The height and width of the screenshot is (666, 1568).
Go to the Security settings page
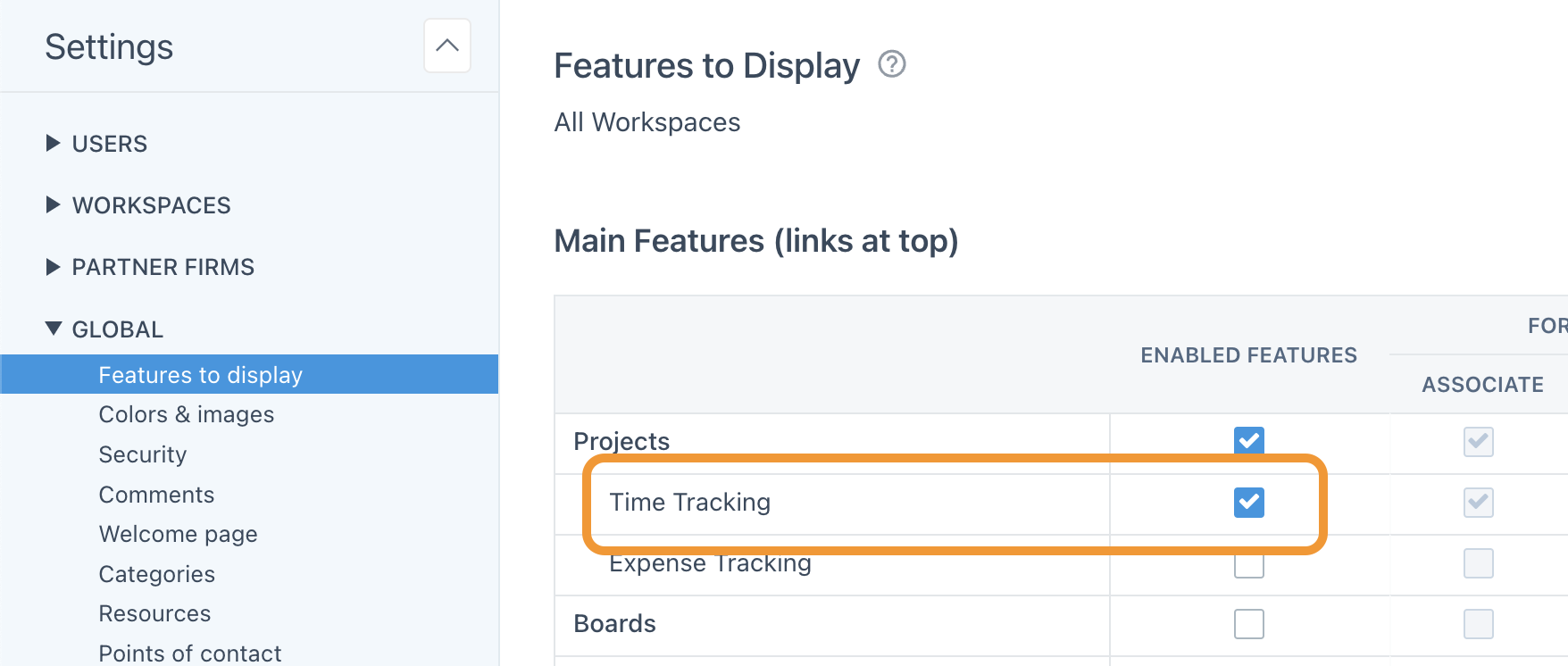pos(142,454)
